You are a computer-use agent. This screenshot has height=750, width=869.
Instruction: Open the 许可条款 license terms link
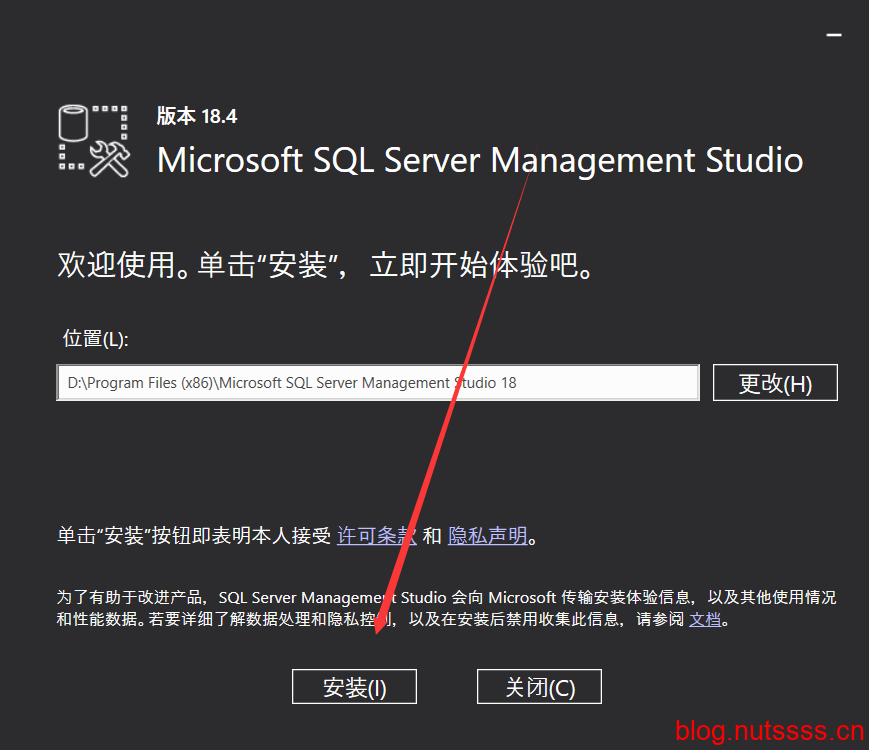(x=377, y=535)
